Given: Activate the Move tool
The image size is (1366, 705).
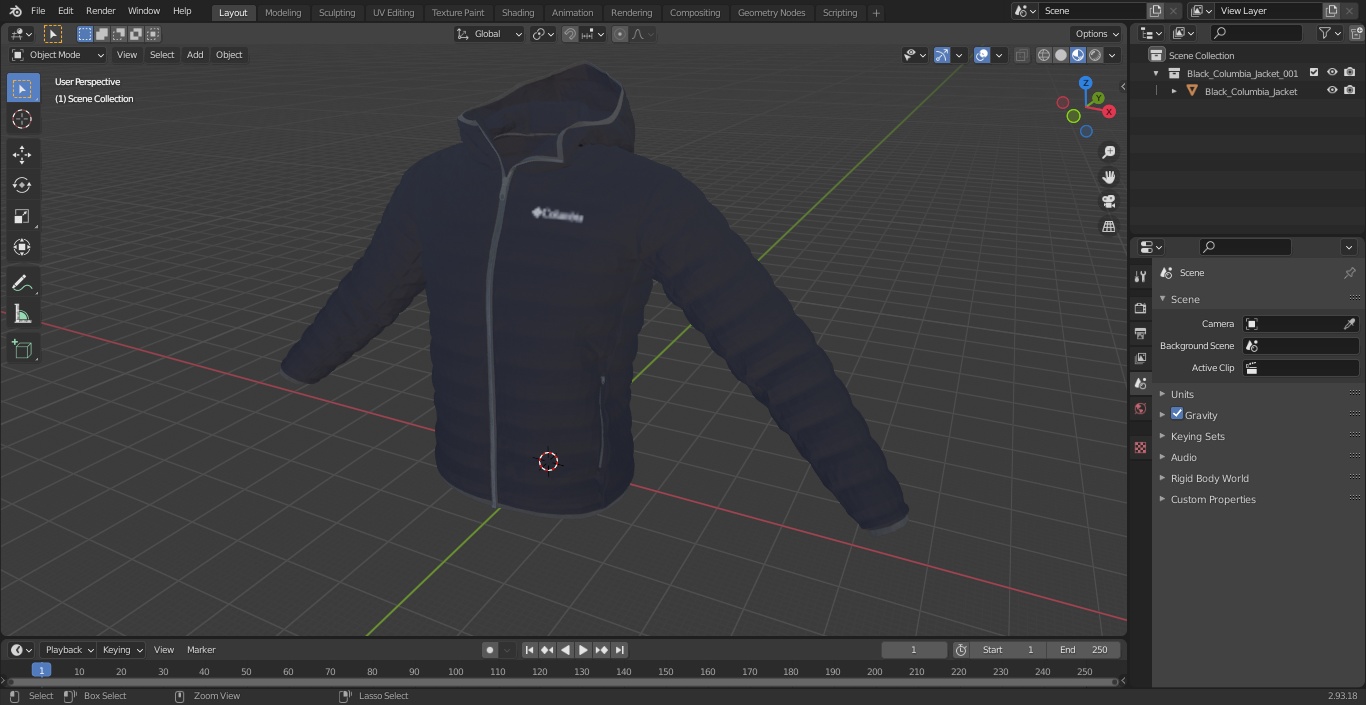Looking at the screenshot, I should coord(22,154).
